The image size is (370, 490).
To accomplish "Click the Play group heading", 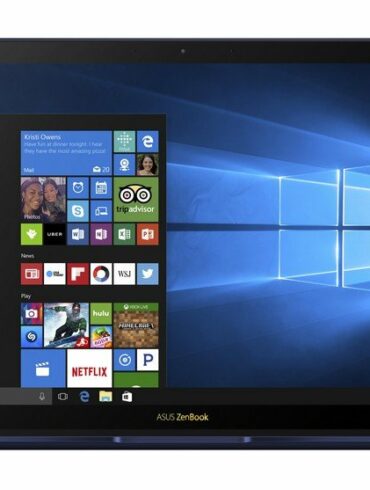I will [26, 296].
